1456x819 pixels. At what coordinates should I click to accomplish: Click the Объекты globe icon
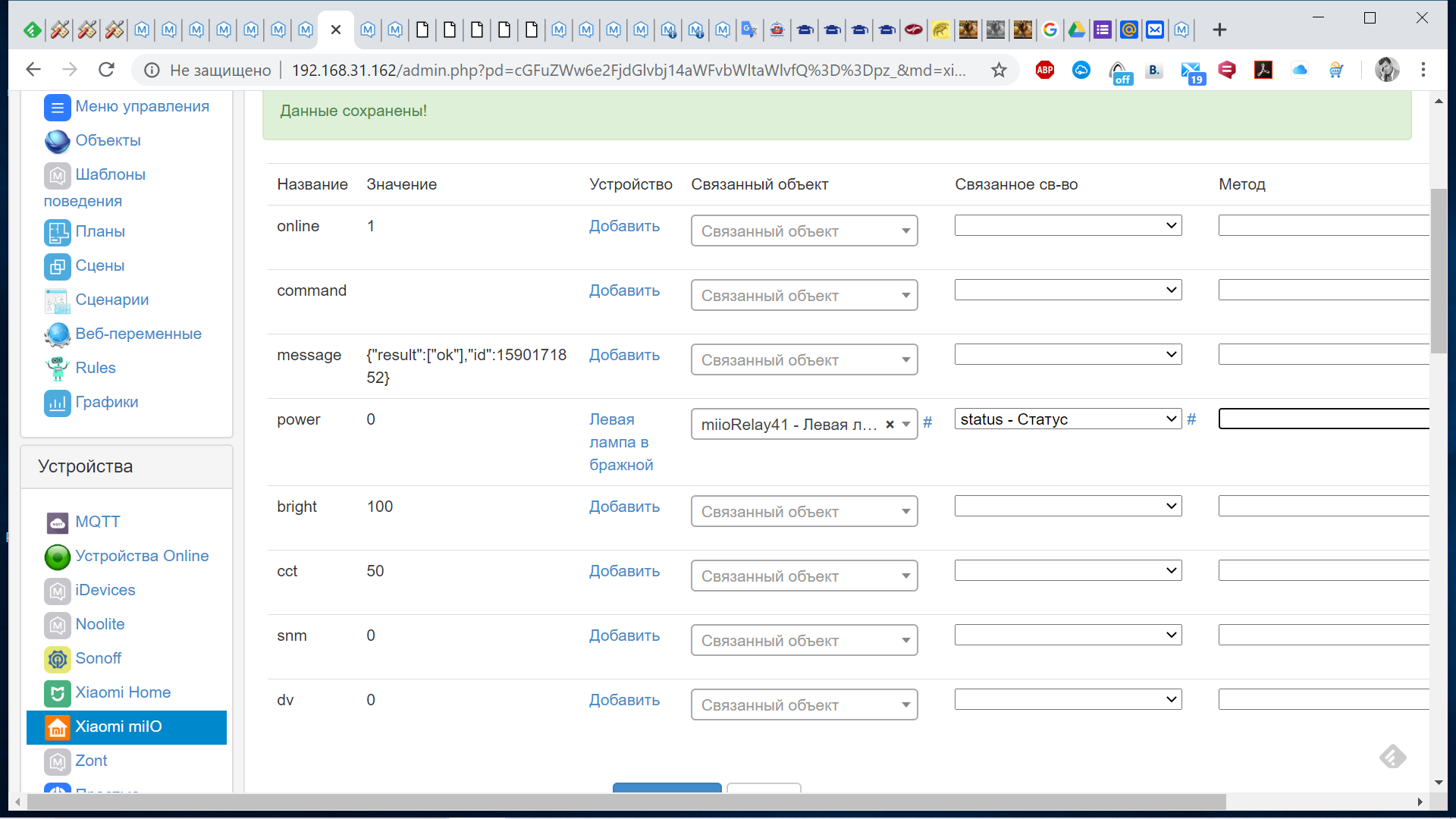click(58, 141)
